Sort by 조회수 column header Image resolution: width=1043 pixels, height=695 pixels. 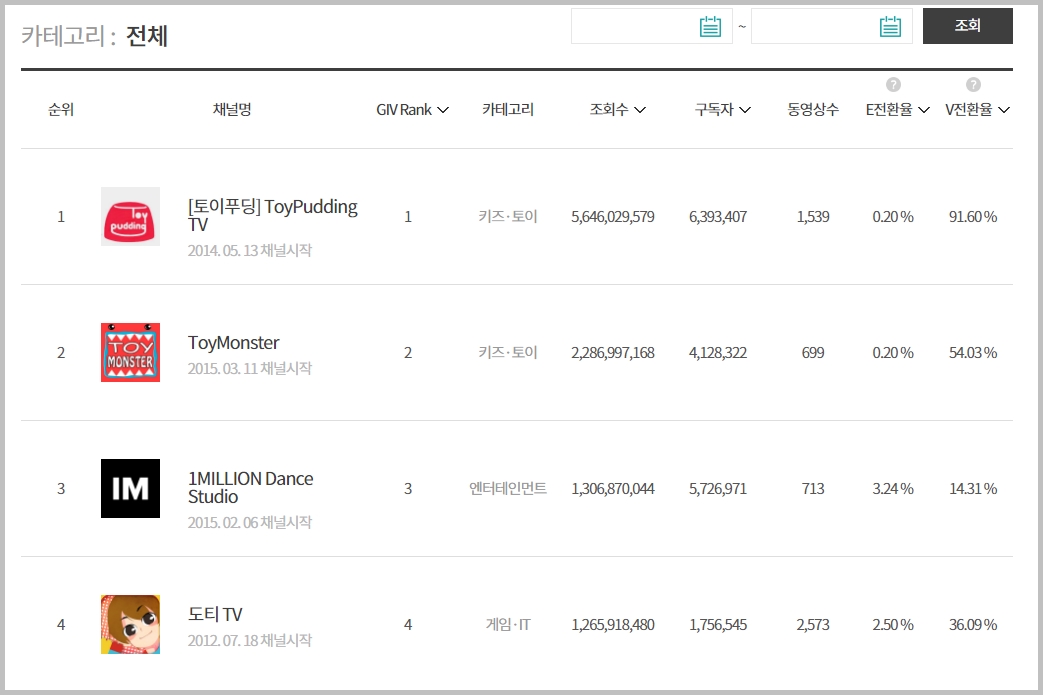coord(617,110)
